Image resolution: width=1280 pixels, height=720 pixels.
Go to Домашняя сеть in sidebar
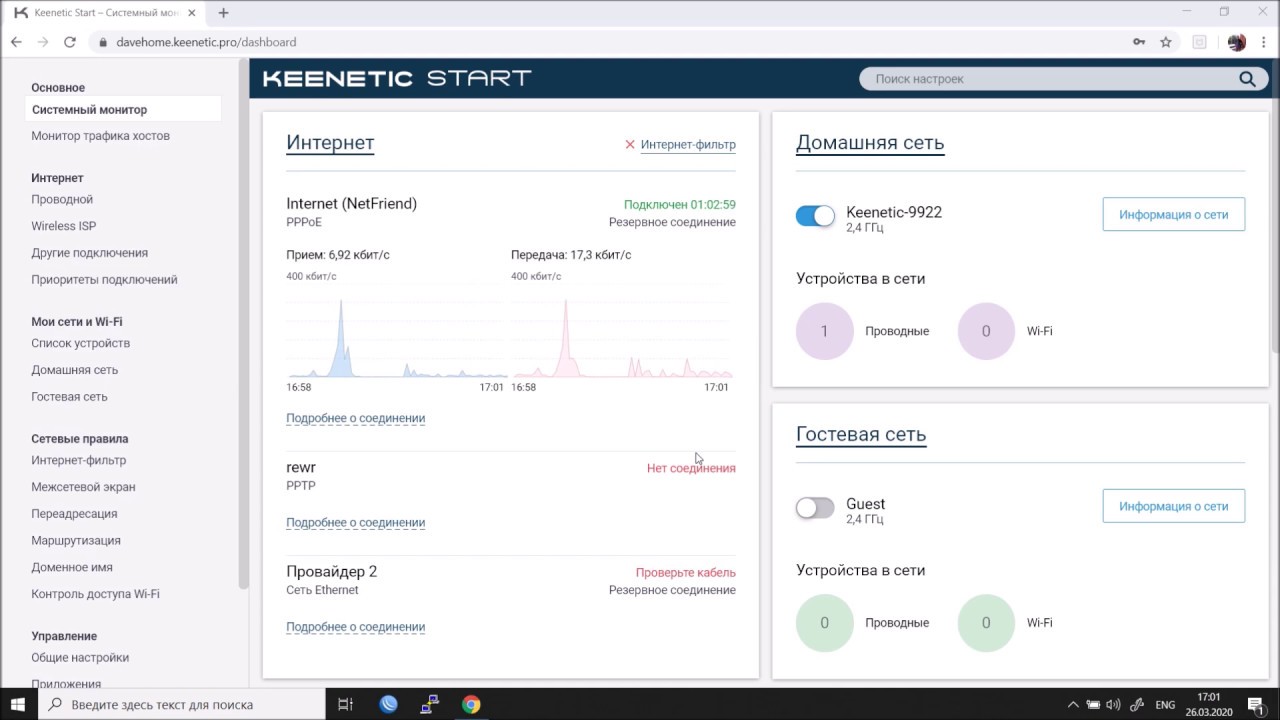pyautogui.click(x=74, y=370)
